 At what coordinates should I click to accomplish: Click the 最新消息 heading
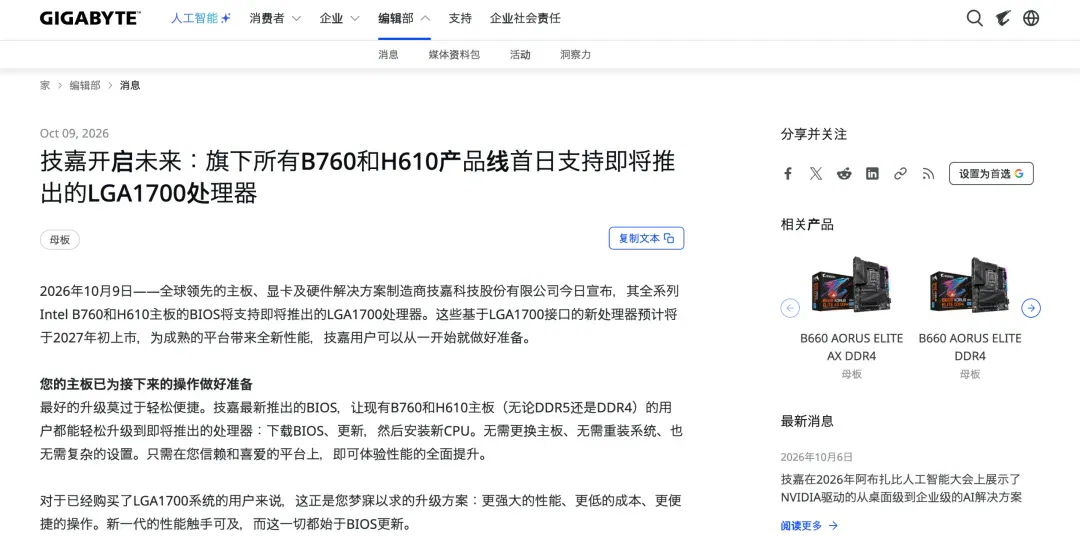coord(807,421)
